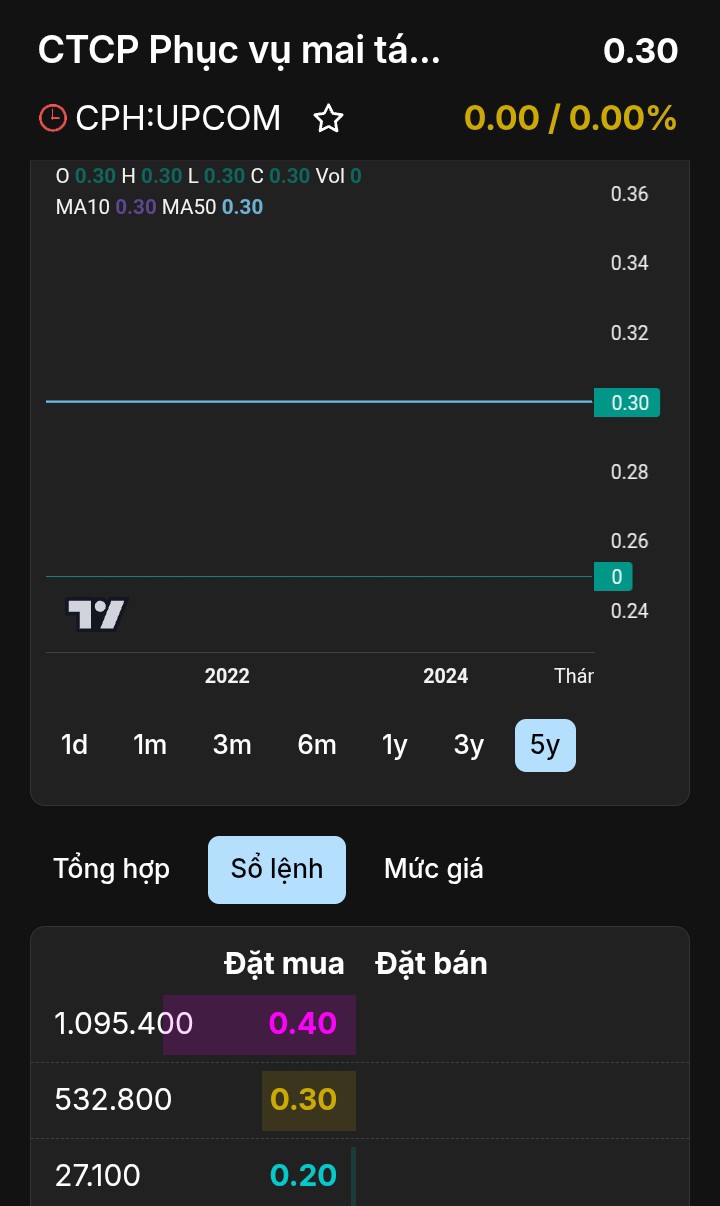
Task: Select the 1d chart range
Action: [75, 745]
